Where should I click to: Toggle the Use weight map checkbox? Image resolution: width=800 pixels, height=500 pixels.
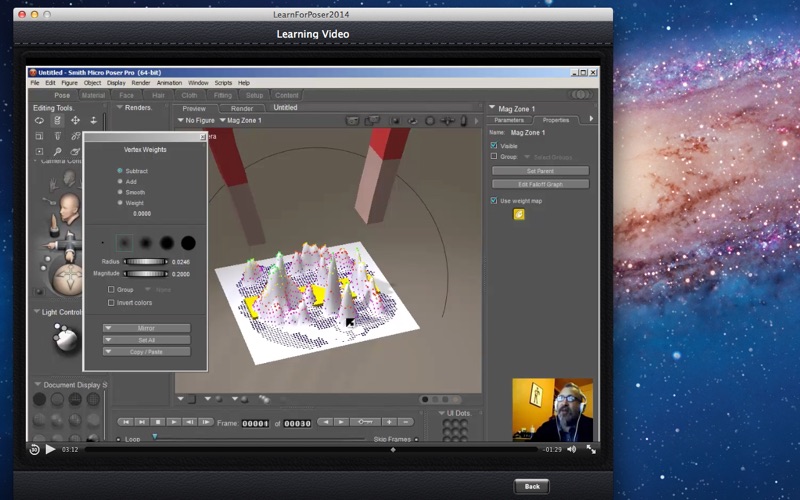[493, 201]
